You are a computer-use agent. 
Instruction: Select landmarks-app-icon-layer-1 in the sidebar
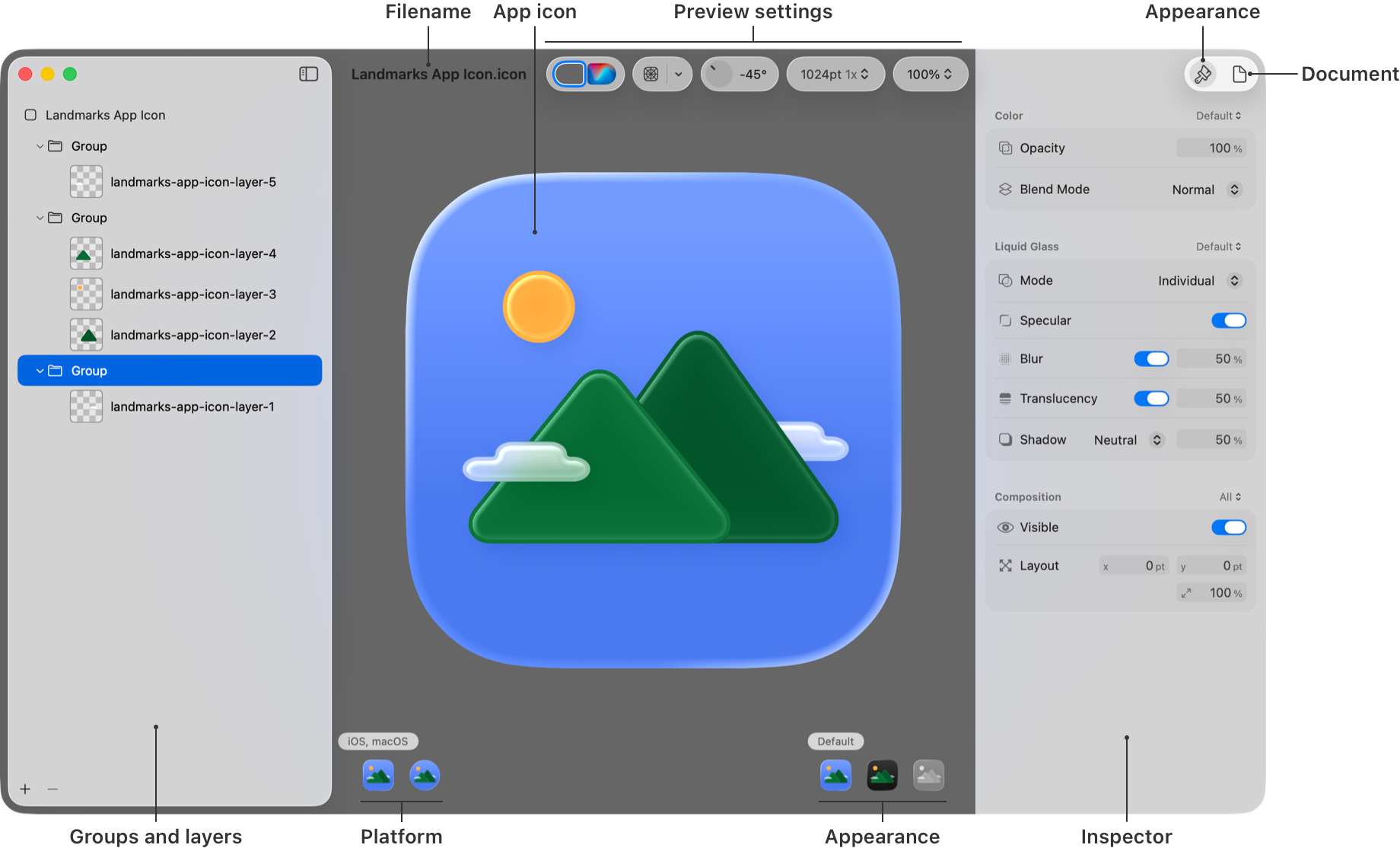(x=170, y=406)
